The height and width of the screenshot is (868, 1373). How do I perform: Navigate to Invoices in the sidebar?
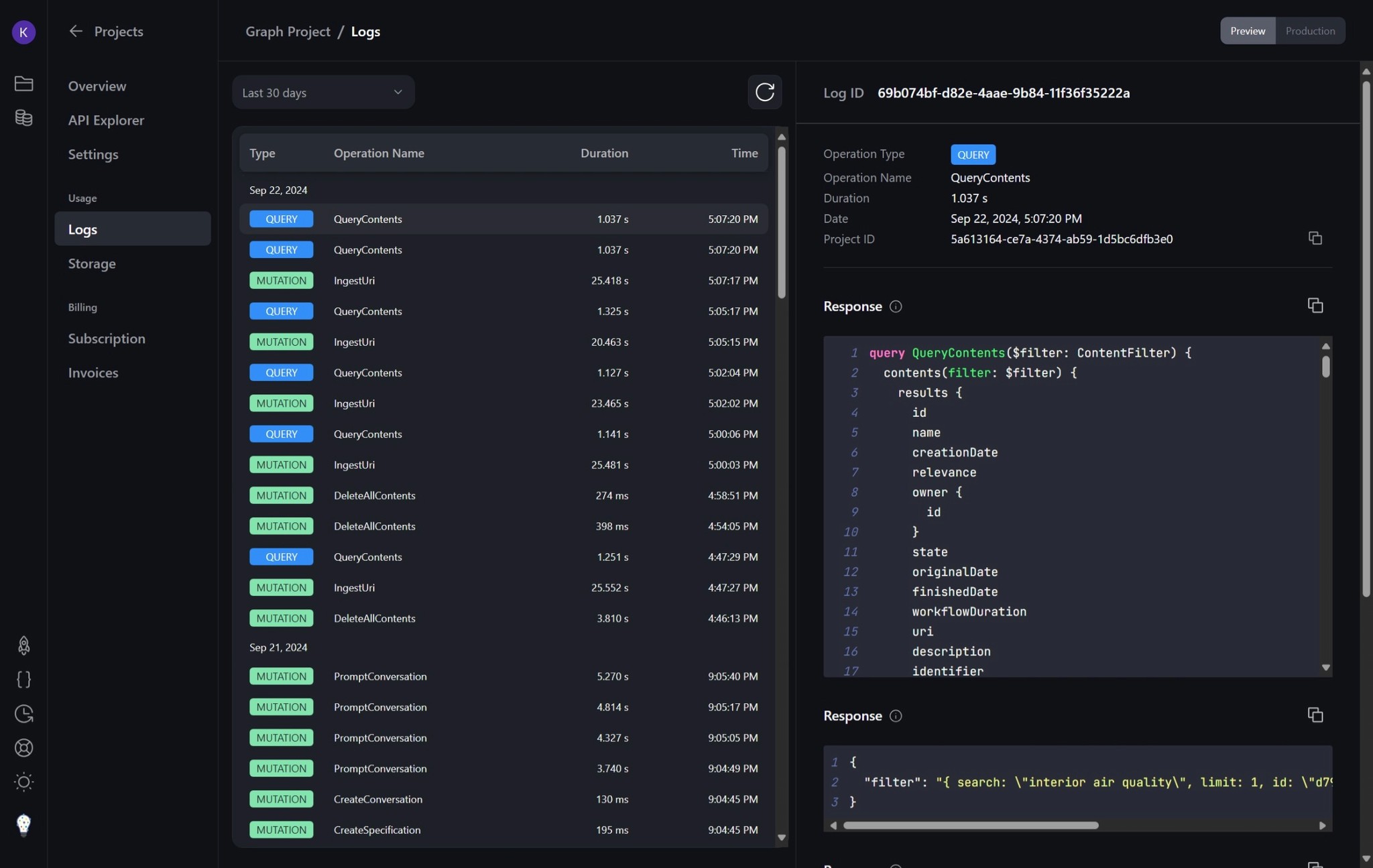coord(93,373)
